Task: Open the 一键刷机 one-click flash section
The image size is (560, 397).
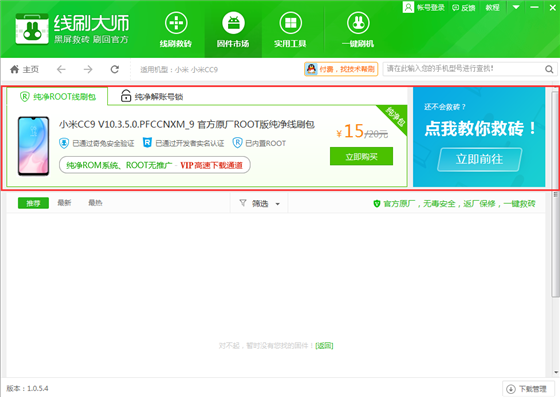Action: click(x=358, y=30)
